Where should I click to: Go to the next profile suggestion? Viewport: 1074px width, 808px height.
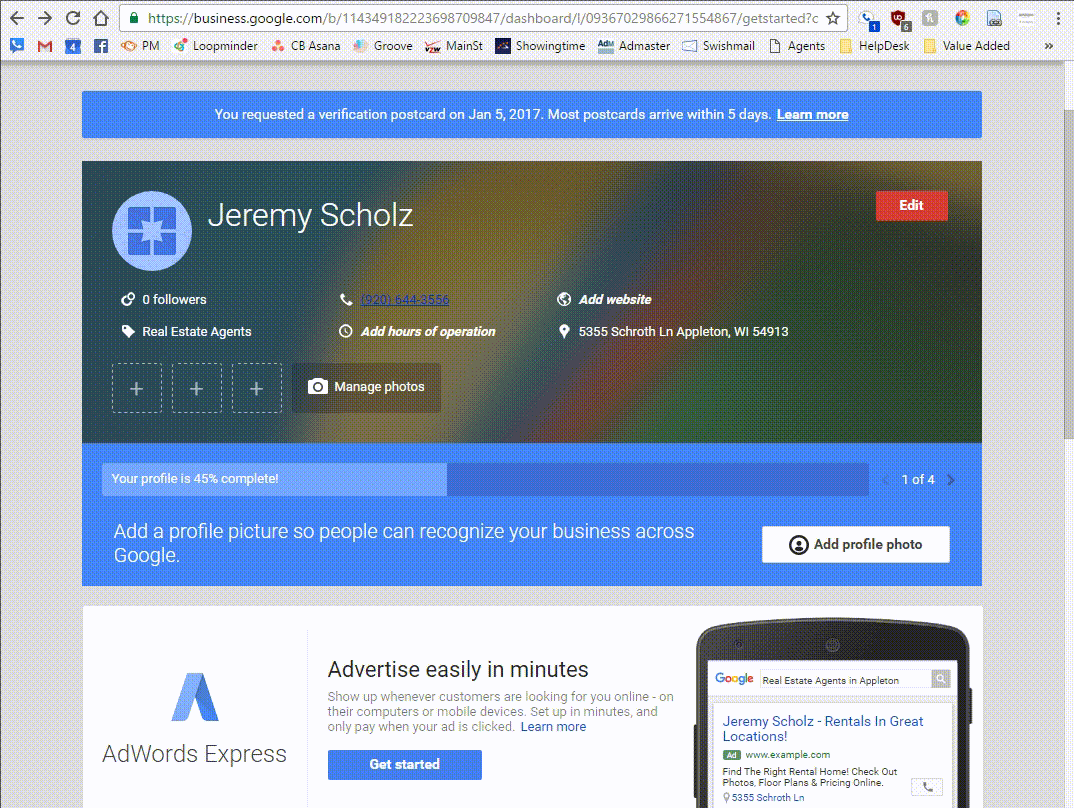[951, 480]
